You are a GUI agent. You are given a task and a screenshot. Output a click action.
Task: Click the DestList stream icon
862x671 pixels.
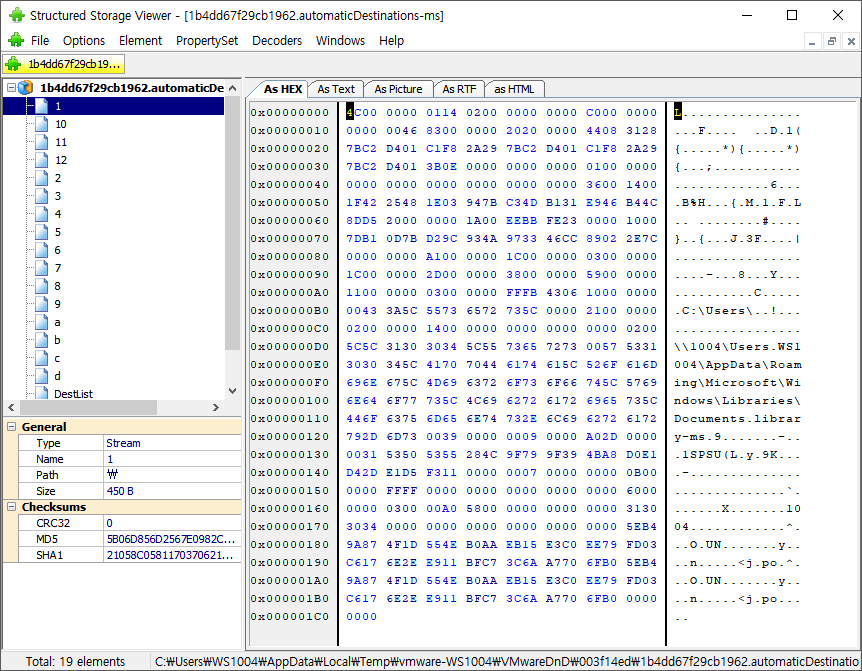41,393
